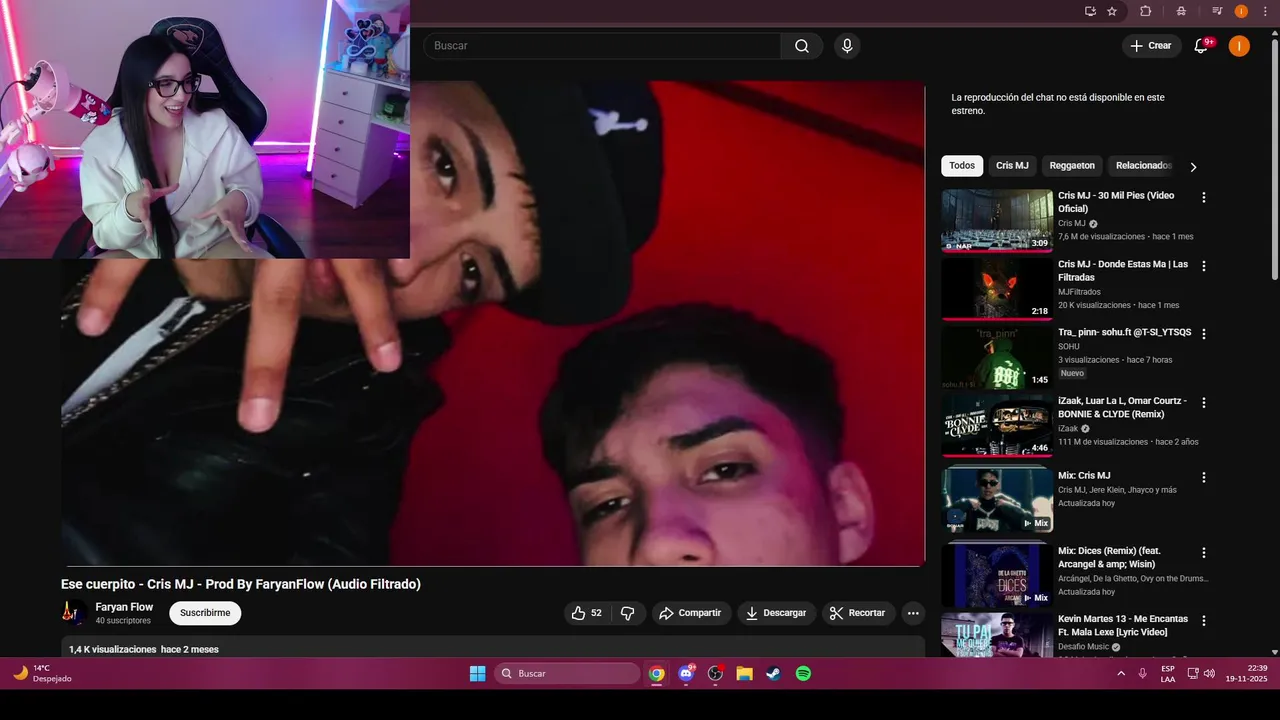The height and width of the screenshot is (720, 1280).
Task: Focus the YouTube Buscar search field
Action: (602, 46)
